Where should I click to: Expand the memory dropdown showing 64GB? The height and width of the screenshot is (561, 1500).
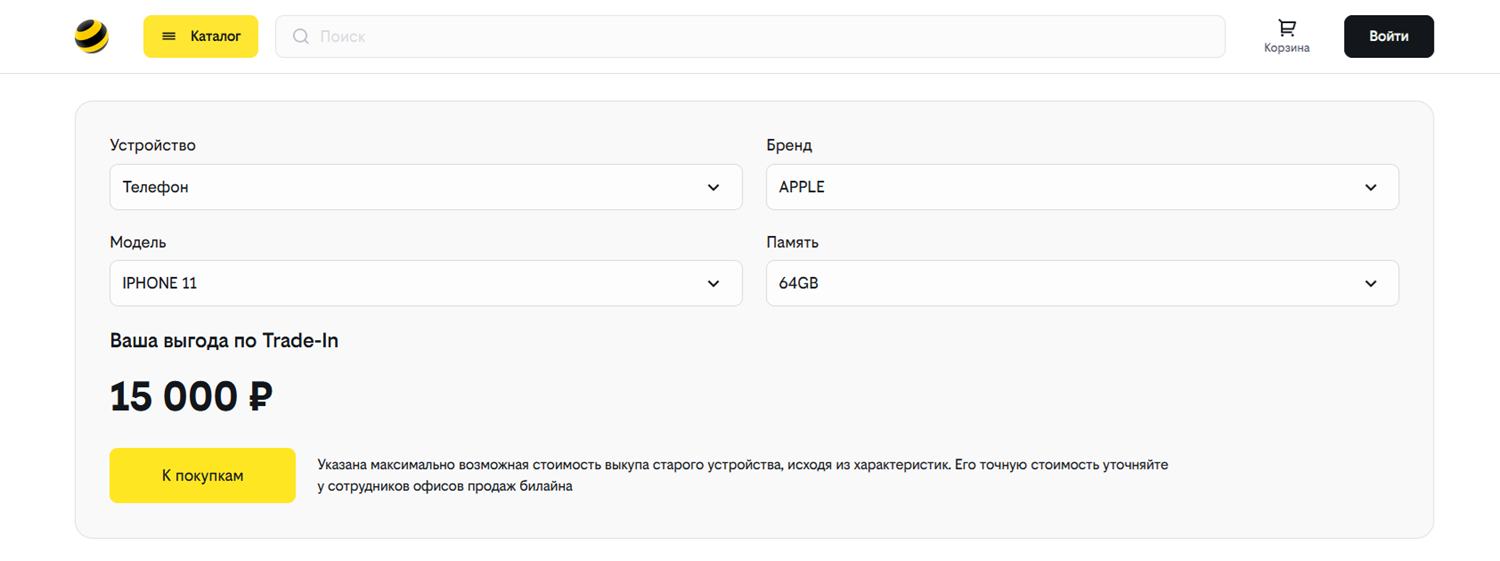[1082, 283]
